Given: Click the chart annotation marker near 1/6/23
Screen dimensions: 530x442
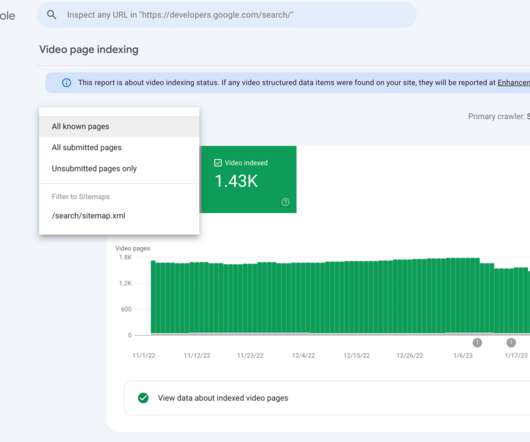Looking at the screenshot, I should [477, 343].
